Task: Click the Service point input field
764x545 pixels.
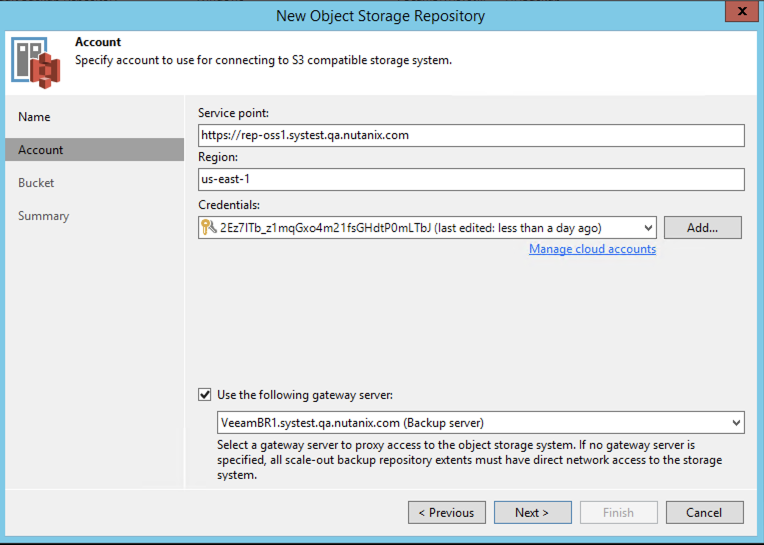Action: click(x=471, y=135)
